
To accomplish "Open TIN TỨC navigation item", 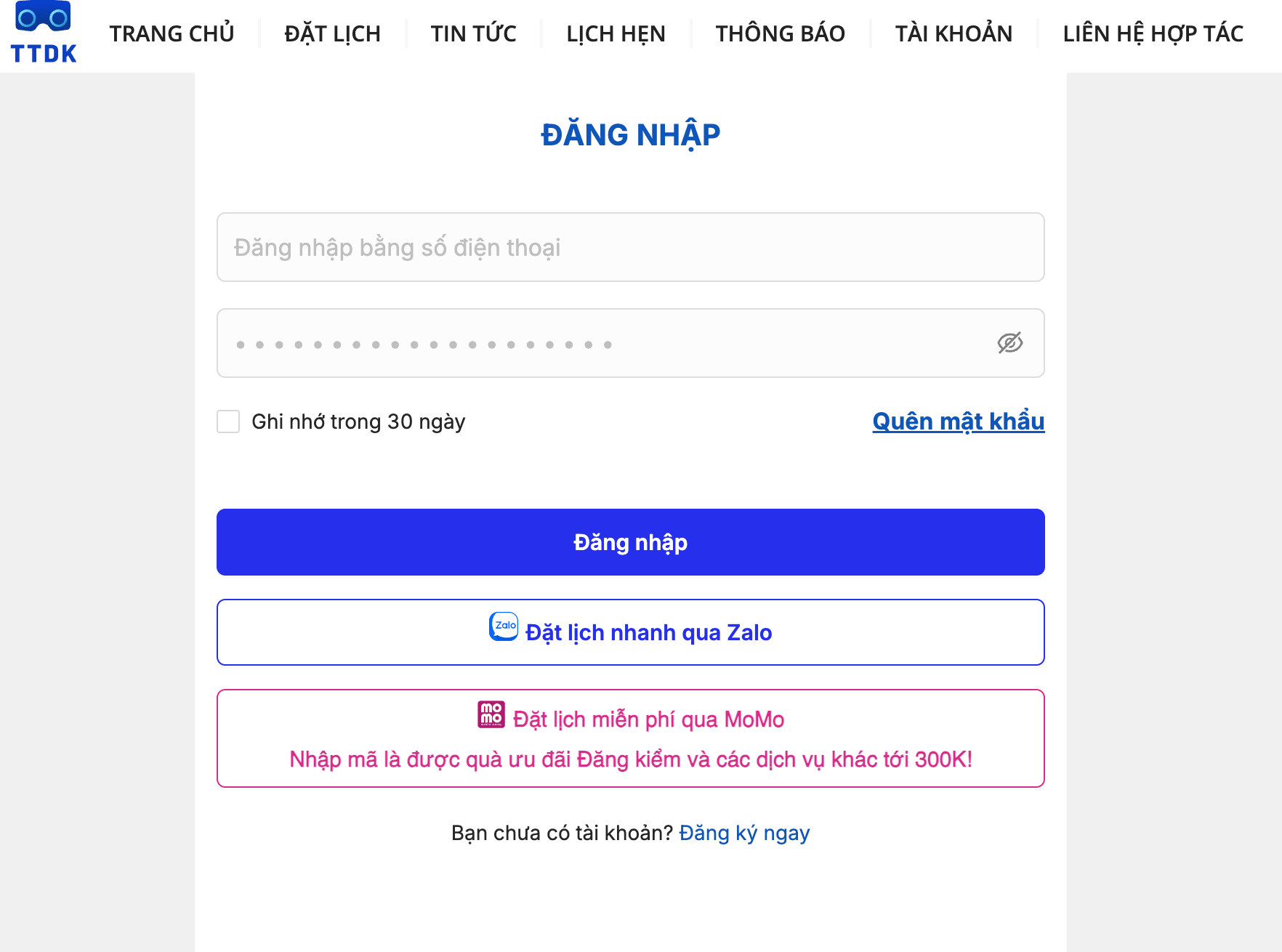I will (x=473, y=33).
